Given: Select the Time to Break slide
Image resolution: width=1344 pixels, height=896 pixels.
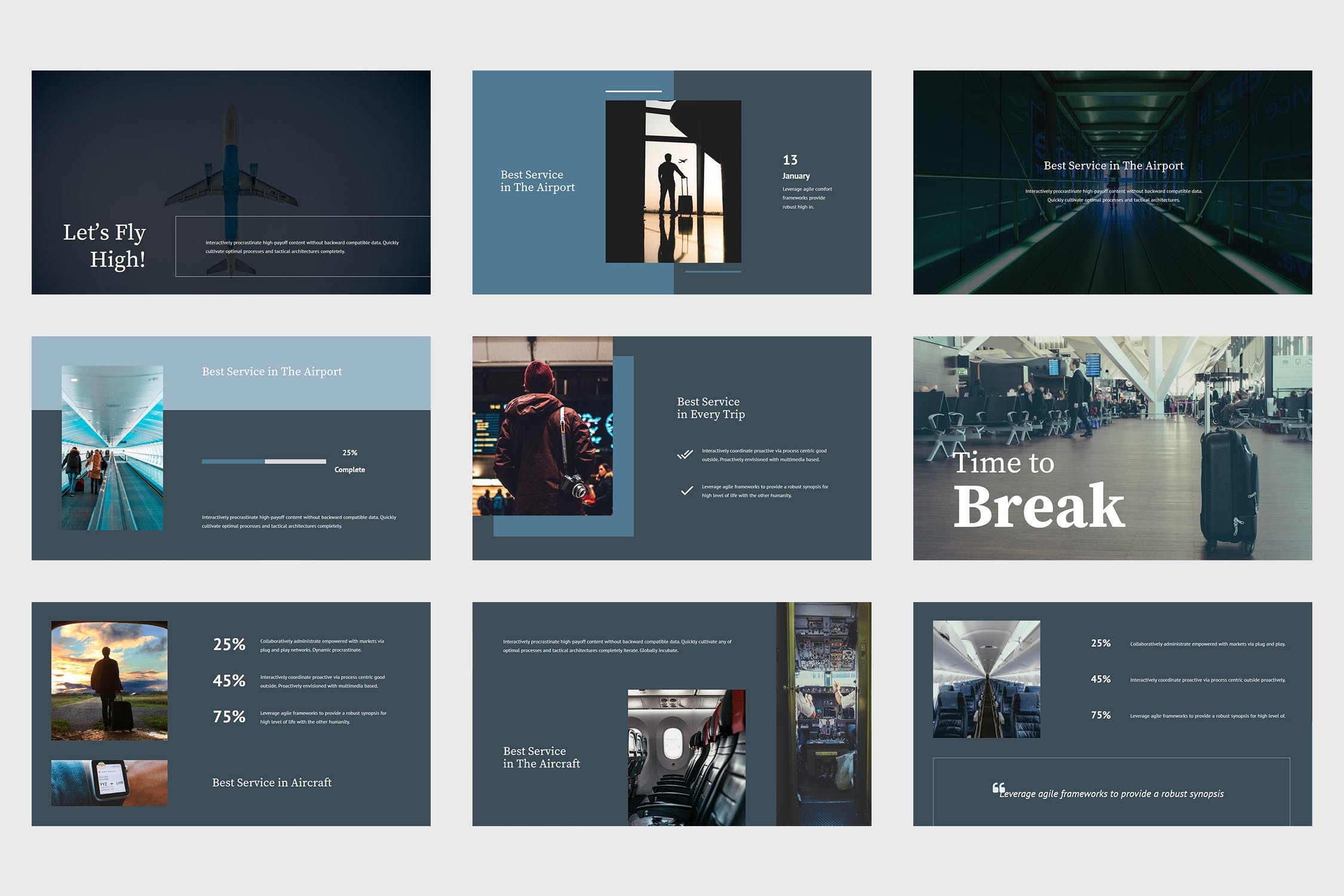Looking at the screenshot, I should pos(1112,448).
